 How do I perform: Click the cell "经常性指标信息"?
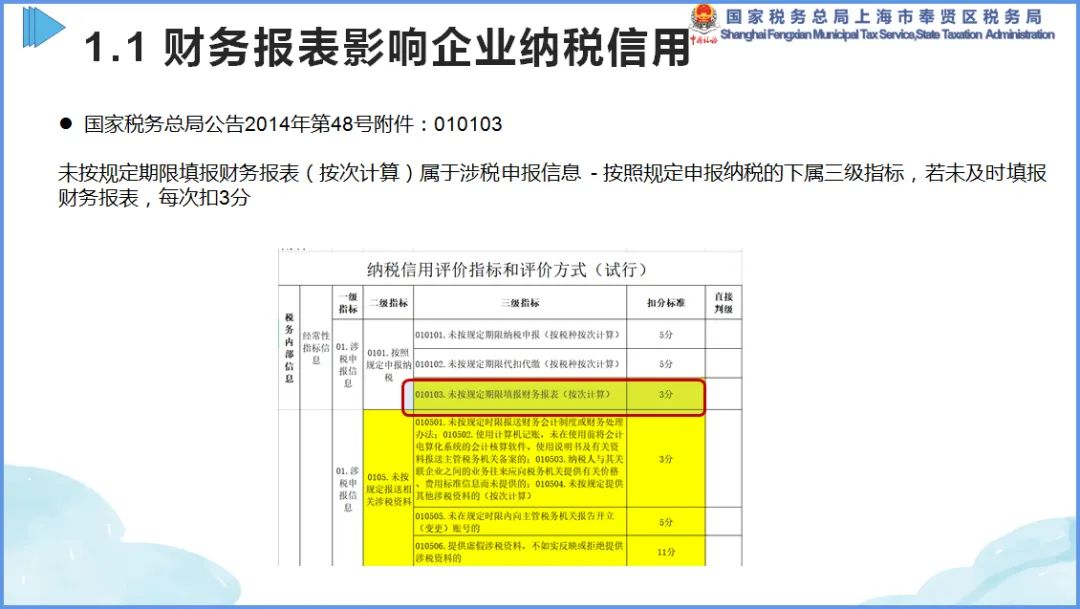pyautogui.click(x=316, y=347)
